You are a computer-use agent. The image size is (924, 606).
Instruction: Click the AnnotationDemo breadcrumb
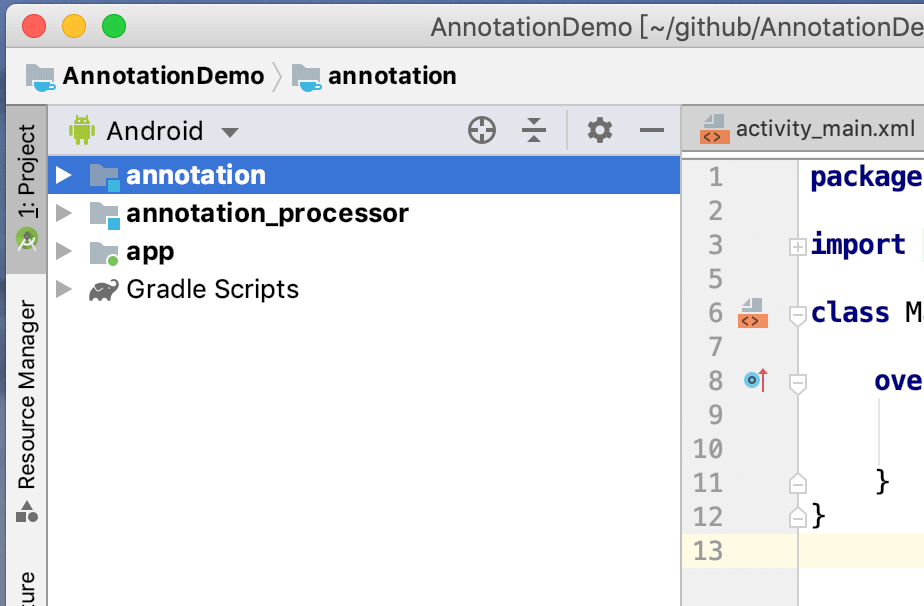pyautogui.click(x=163, y=76)
